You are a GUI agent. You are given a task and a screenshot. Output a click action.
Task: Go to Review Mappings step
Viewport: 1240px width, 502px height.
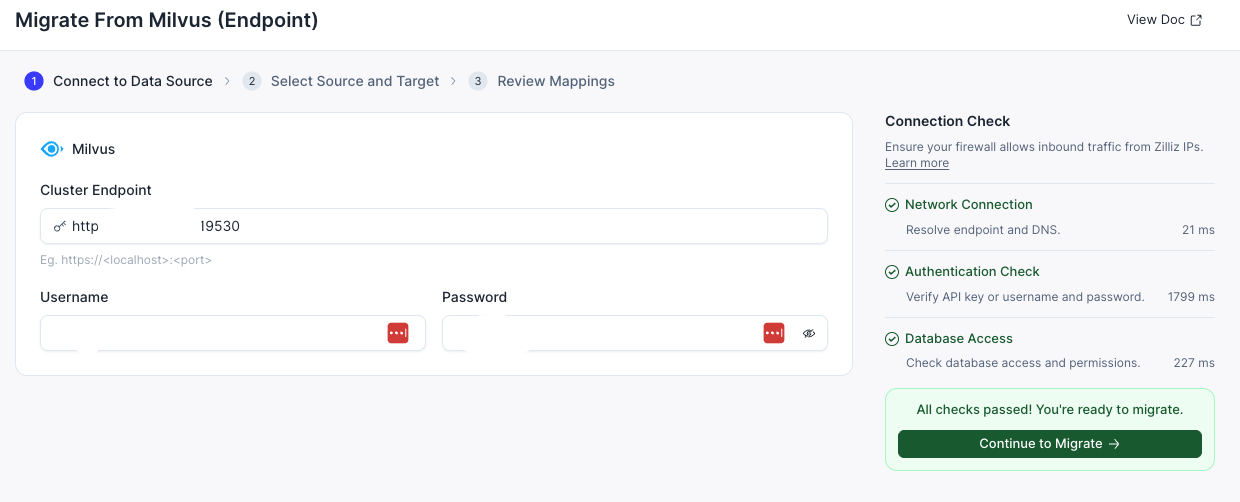coord(556,81)
